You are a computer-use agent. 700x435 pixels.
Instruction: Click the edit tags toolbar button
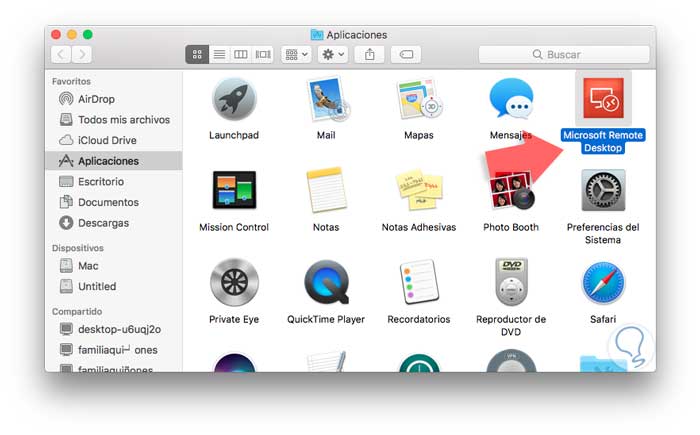coord(406,54)
